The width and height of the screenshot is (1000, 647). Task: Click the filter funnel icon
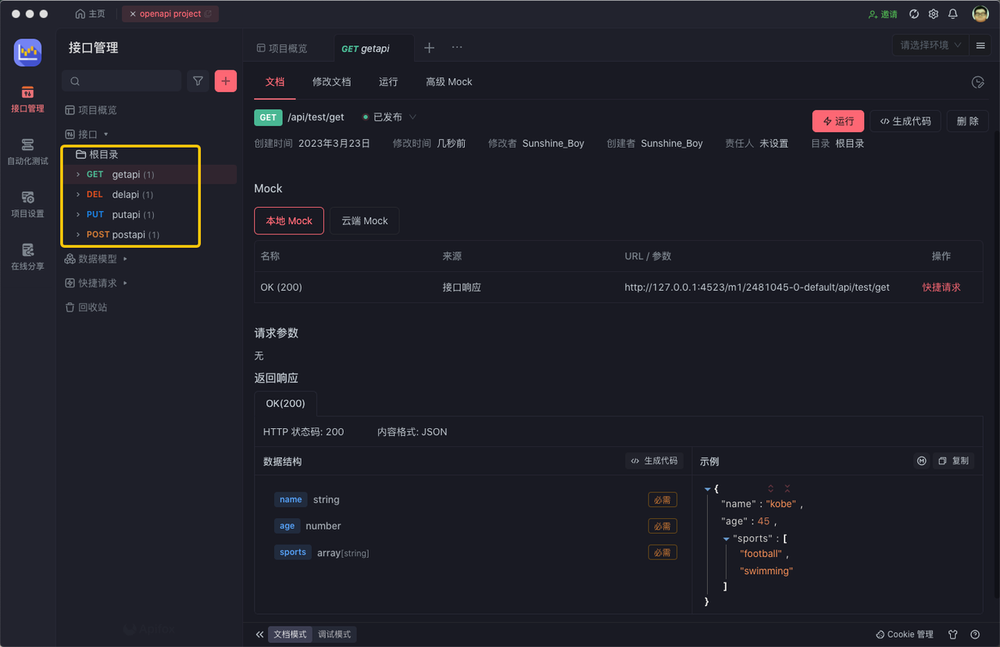(198, 81)
